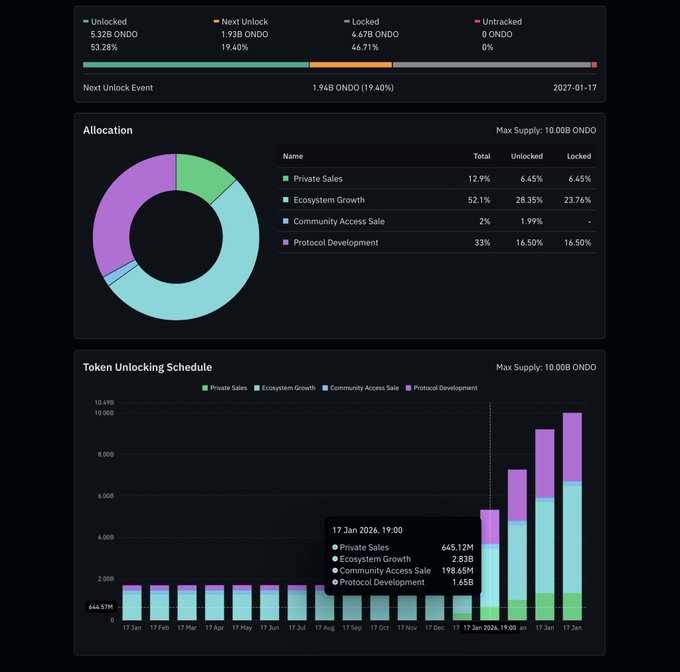The height and width of the screenshot is (672, 680).
Task: Select the Protocol Development row name
Action: click(336, 242)
